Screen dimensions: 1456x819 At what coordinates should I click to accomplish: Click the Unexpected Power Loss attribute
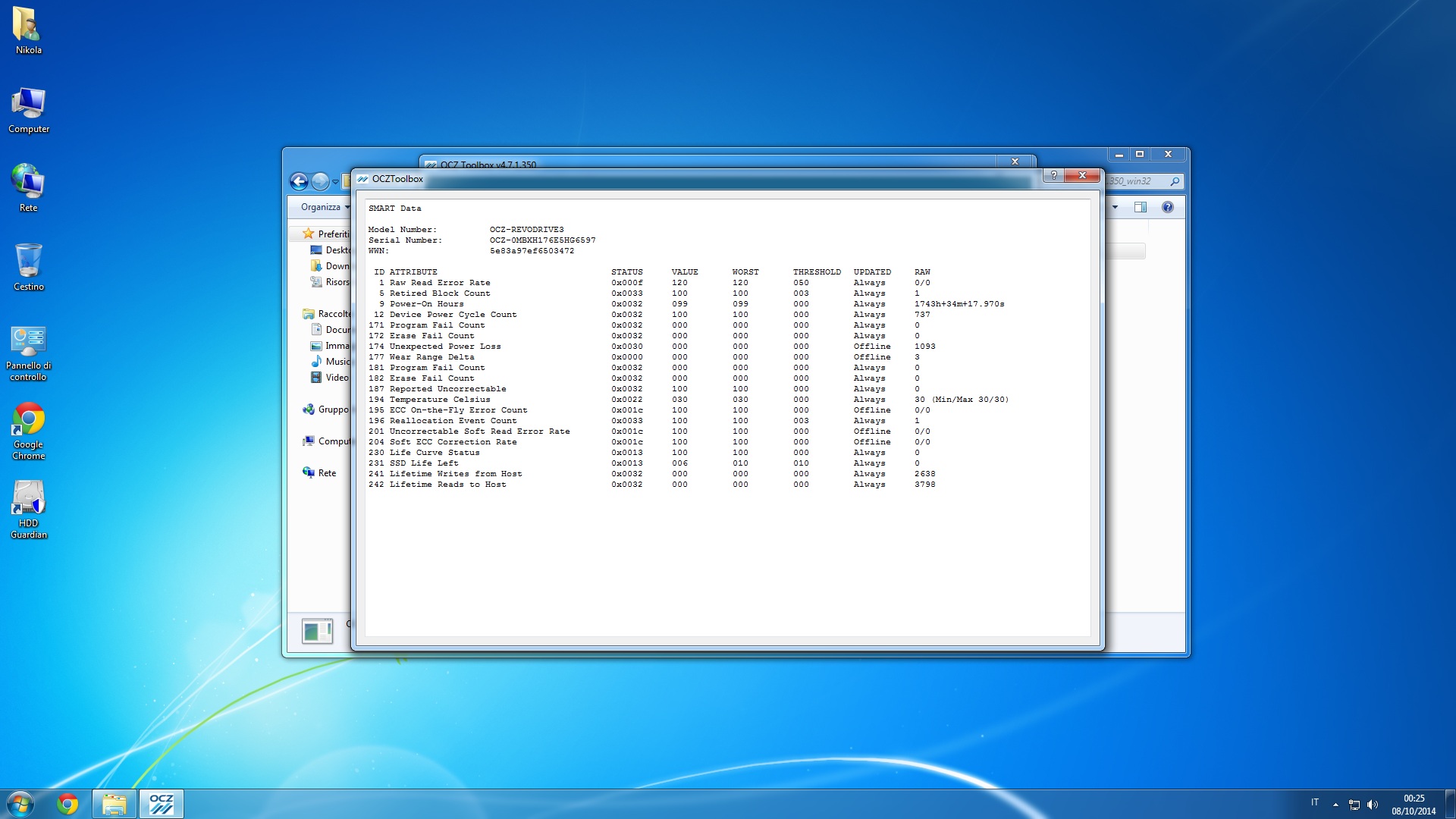tap(445, 347)
